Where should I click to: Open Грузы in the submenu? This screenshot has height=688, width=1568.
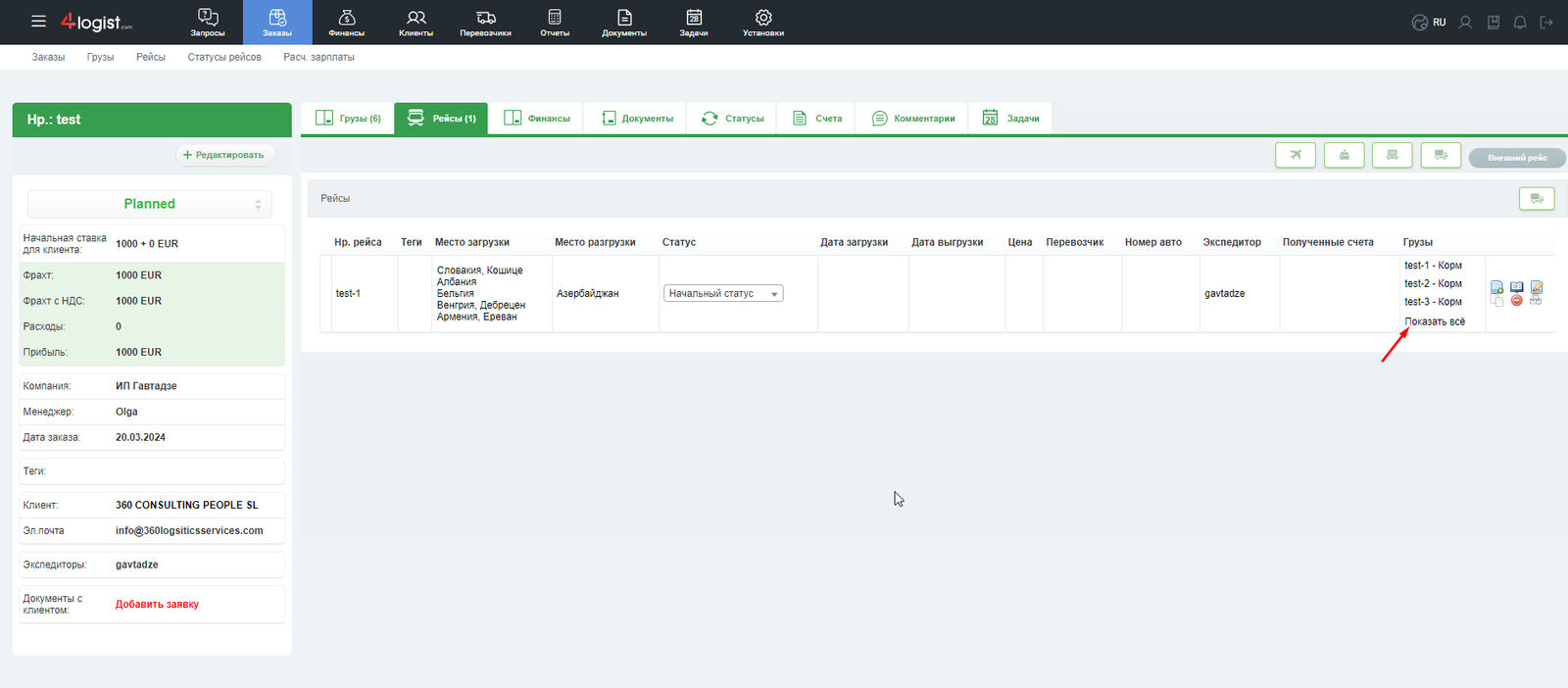tap(100, 57)
